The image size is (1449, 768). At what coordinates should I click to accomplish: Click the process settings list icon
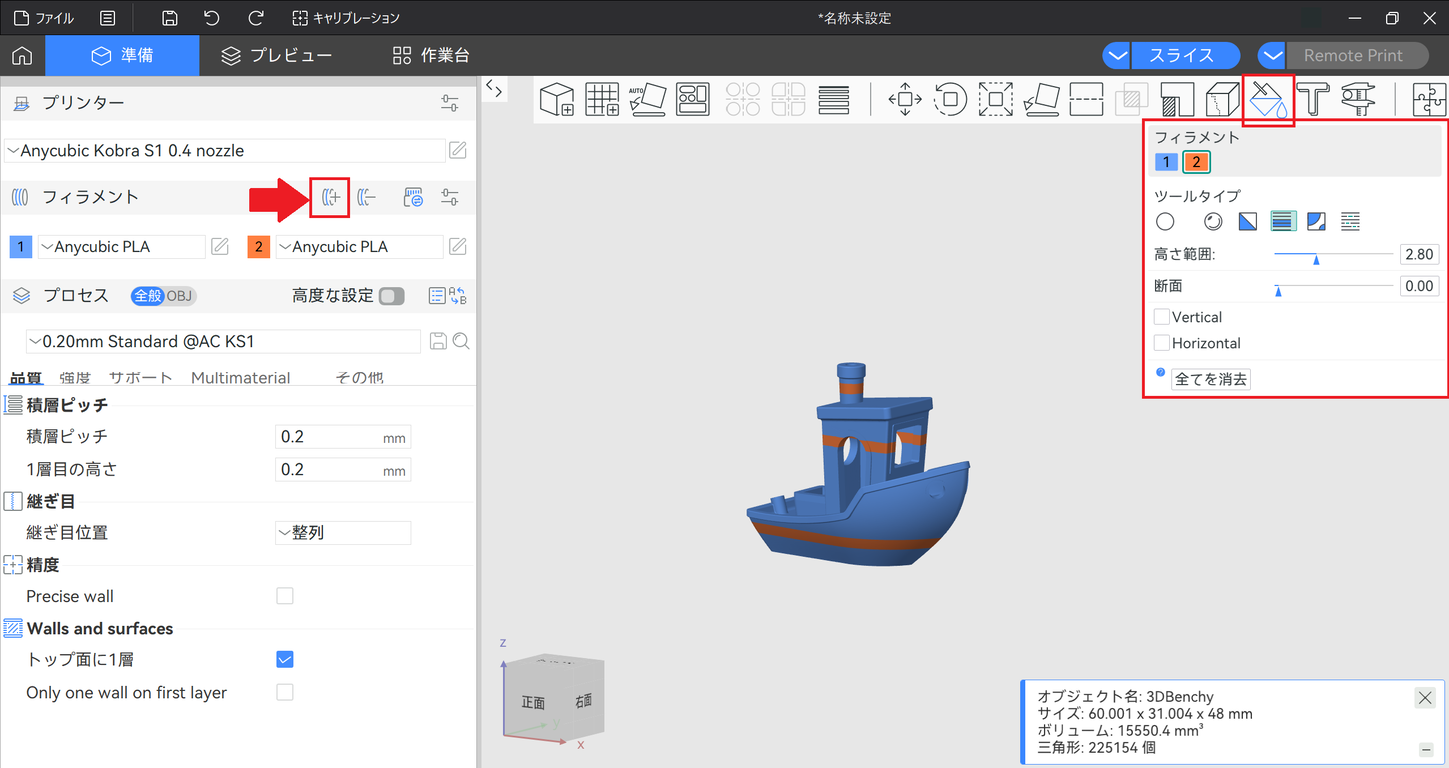point(436,295)
